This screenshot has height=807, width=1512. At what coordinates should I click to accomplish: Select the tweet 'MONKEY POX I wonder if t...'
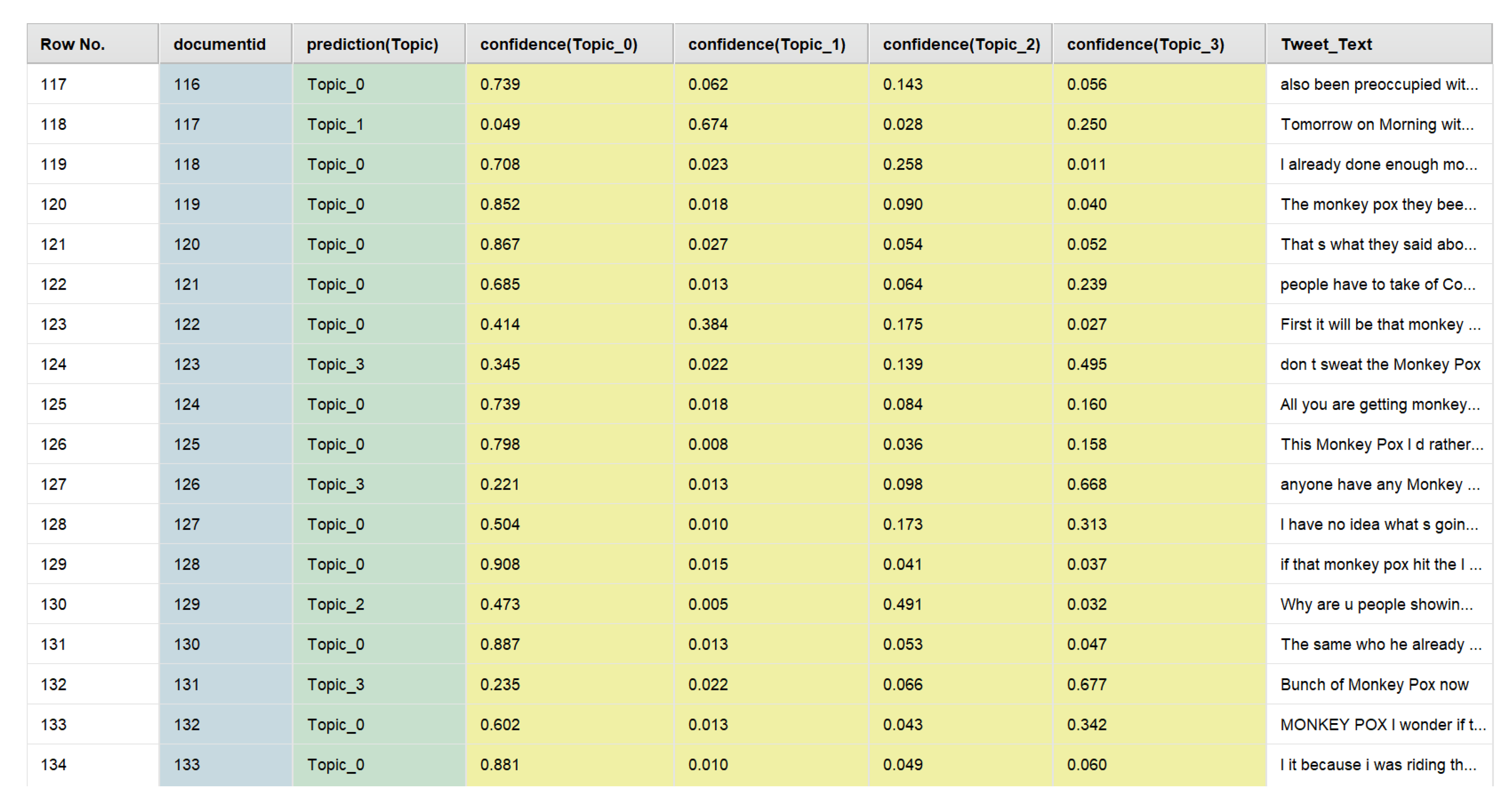pyautogui.click(x=1382, y=725)
